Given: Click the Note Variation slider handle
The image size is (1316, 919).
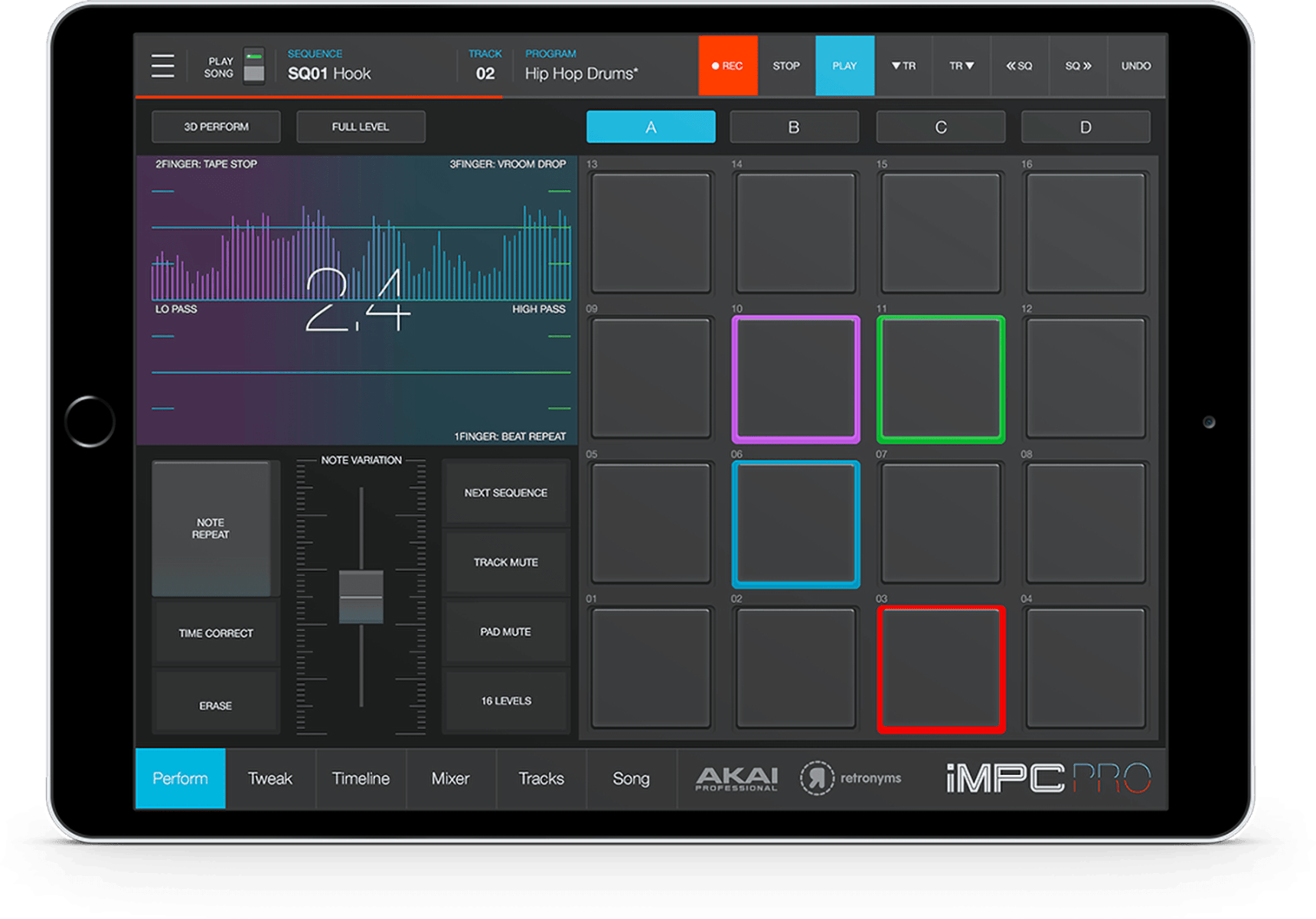Looking at the screenshot, I should click(361, 597).
